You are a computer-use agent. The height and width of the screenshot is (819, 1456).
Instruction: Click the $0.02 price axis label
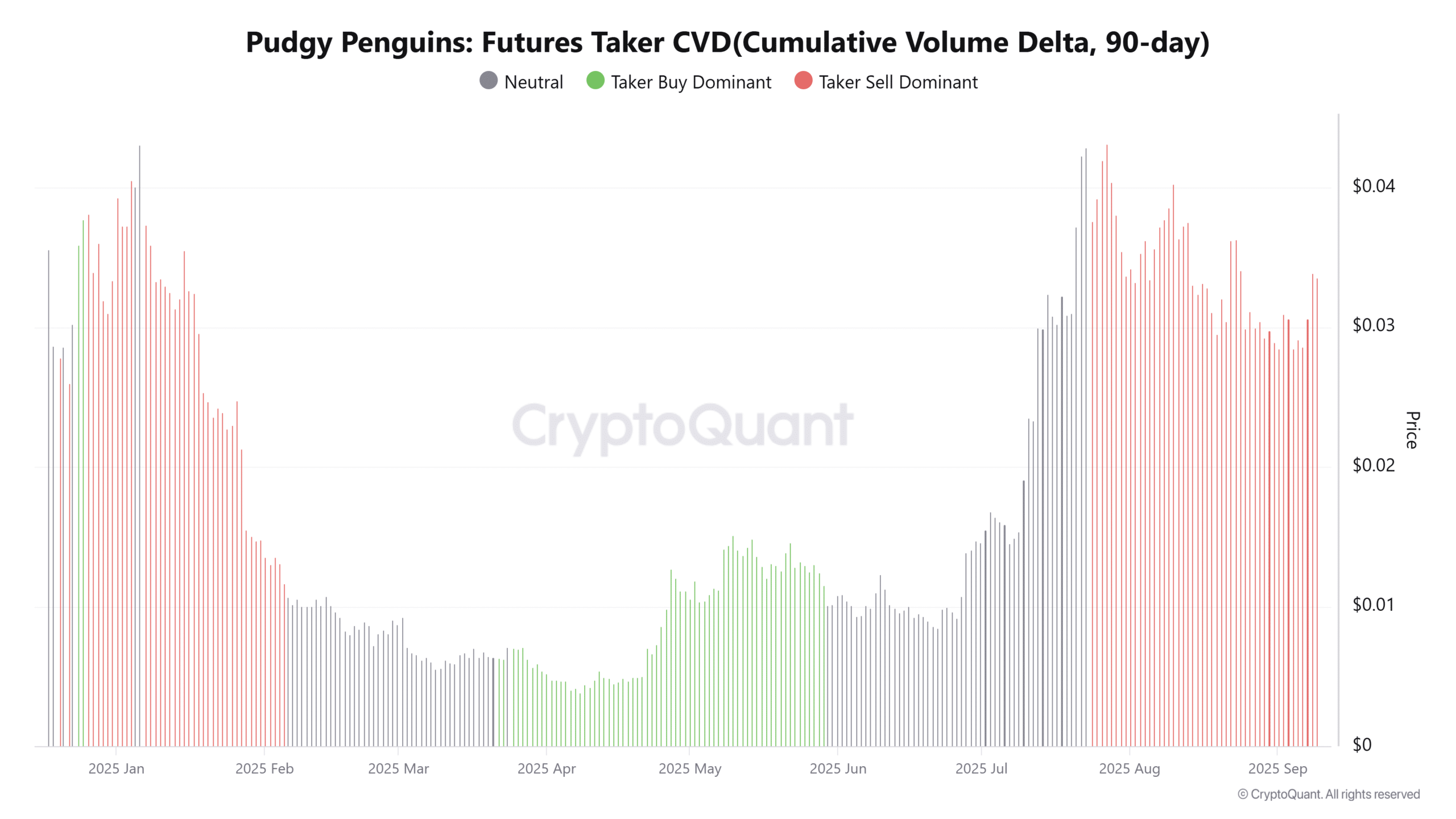coord(1373,465)
